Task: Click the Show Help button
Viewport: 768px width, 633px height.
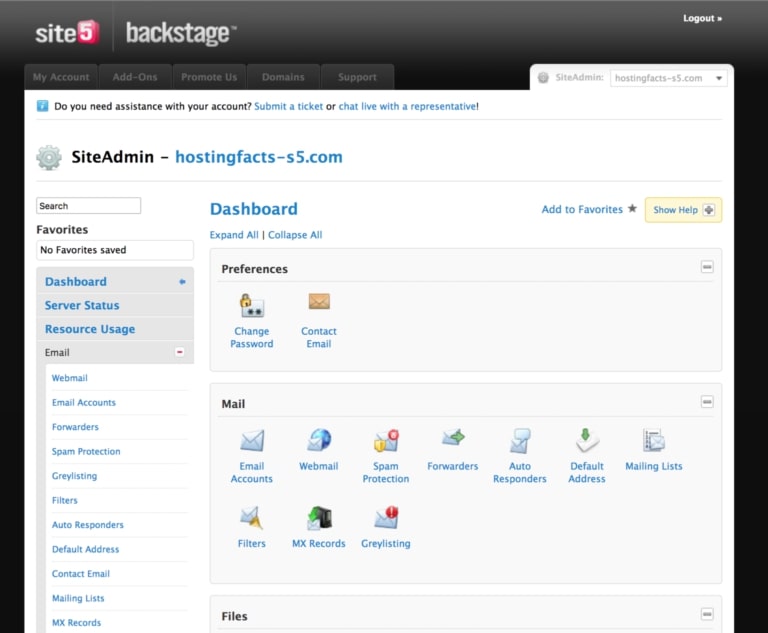Action: pos(683,210)
